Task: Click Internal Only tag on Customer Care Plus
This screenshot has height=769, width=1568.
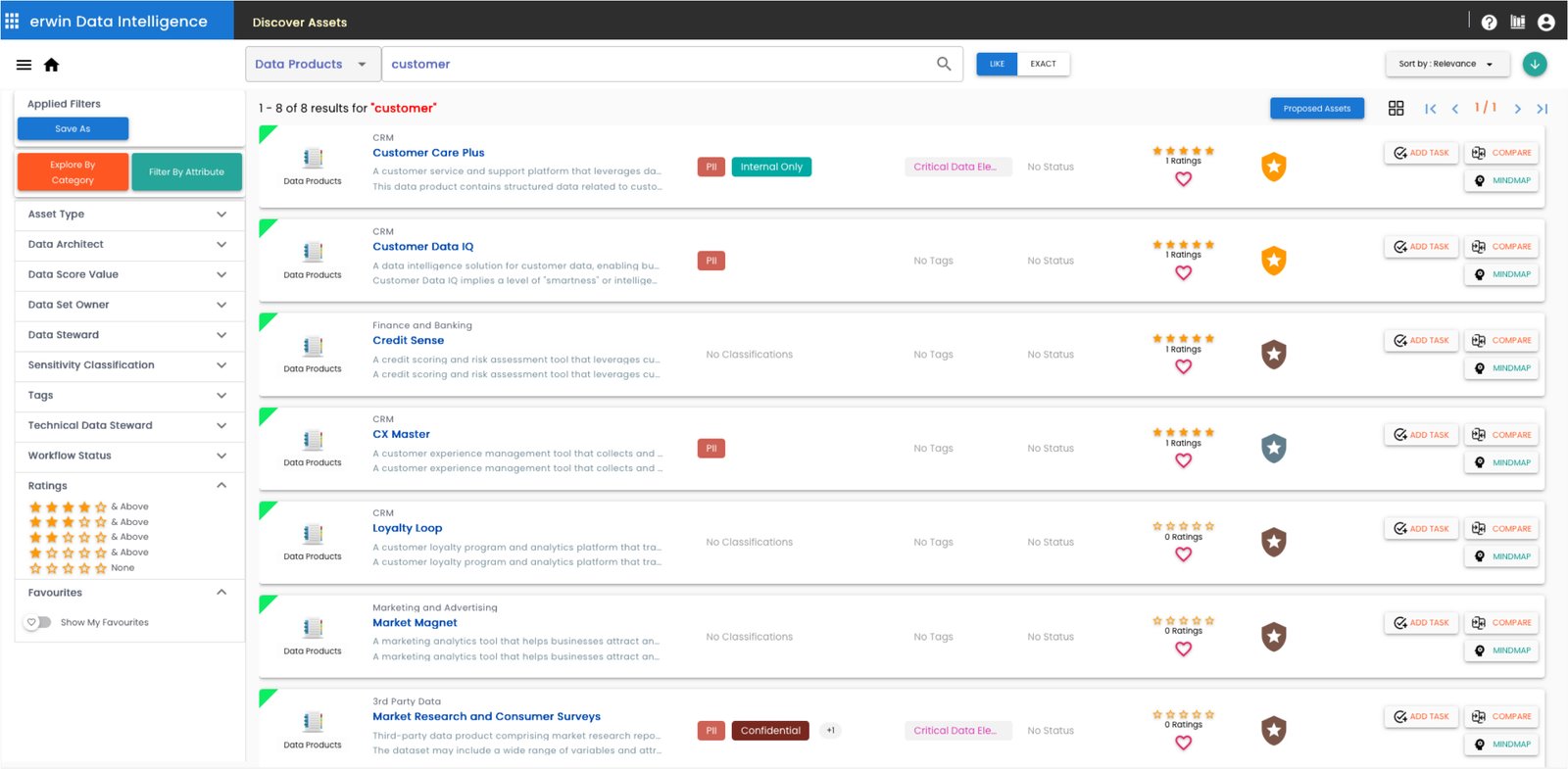Action: 771,167
